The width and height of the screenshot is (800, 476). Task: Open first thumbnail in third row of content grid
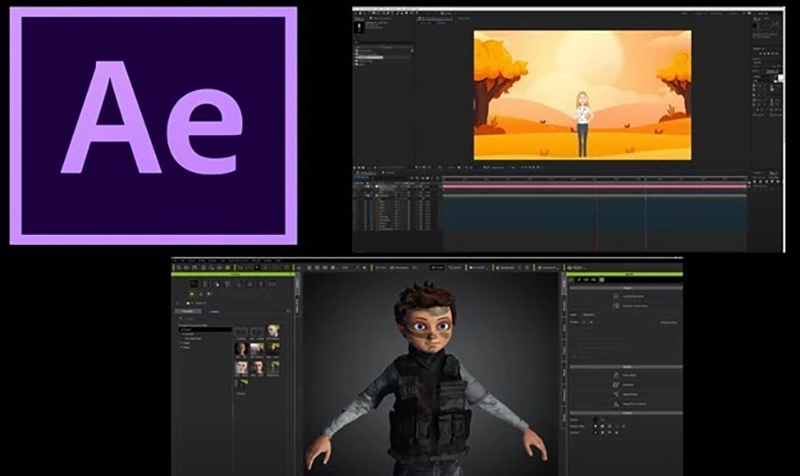coord(241,369)
